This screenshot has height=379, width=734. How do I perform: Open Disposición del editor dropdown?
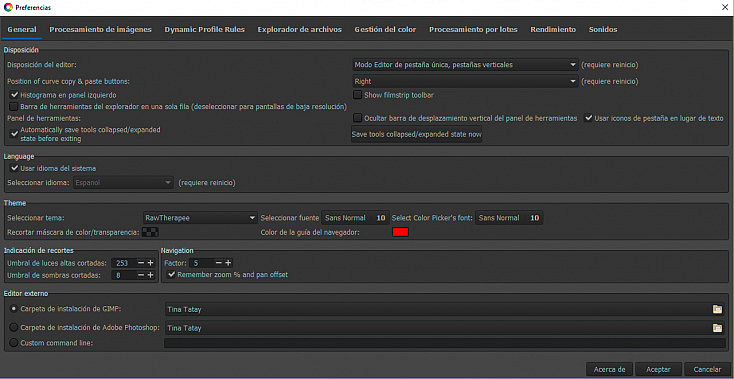click(x=465, y=65)
